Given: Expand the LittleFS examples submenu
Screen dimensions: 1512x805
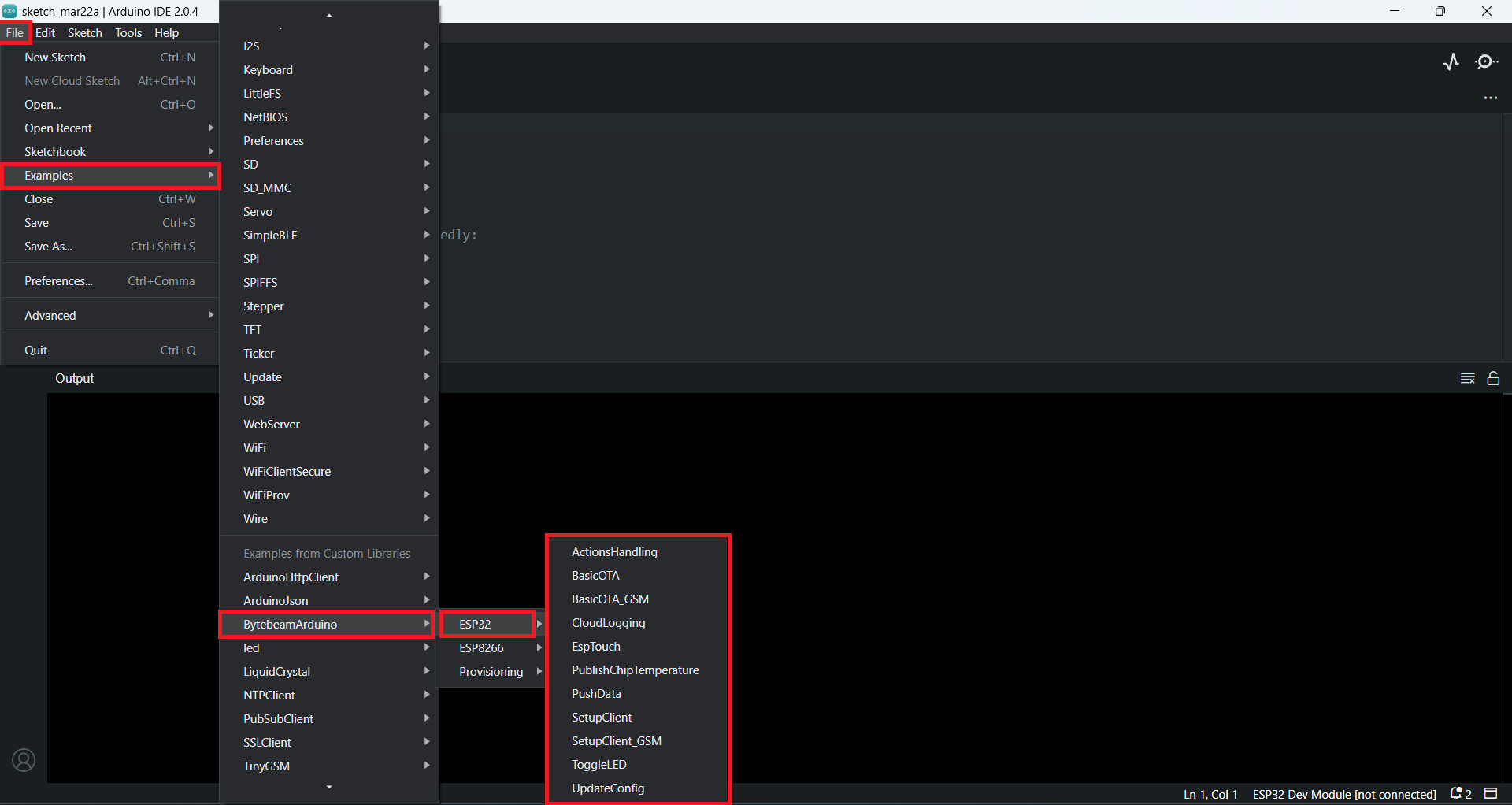Looking at the screenshot, I should pos(329,94).
